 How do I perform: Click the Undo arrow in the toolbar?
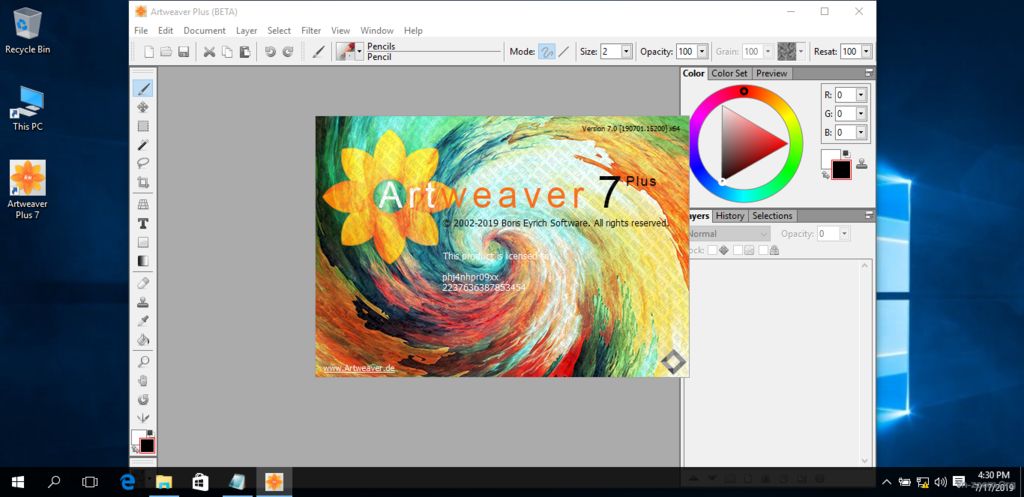pos(270,52)
